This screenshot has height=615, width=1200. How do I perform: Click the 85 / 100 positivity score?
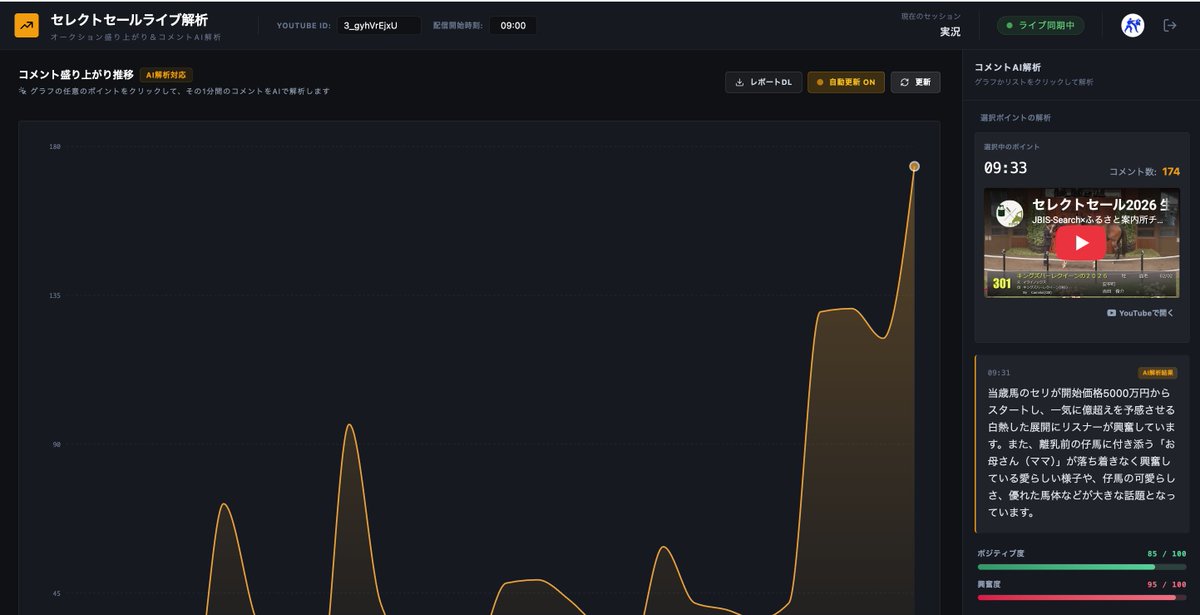click(1167, 553)
